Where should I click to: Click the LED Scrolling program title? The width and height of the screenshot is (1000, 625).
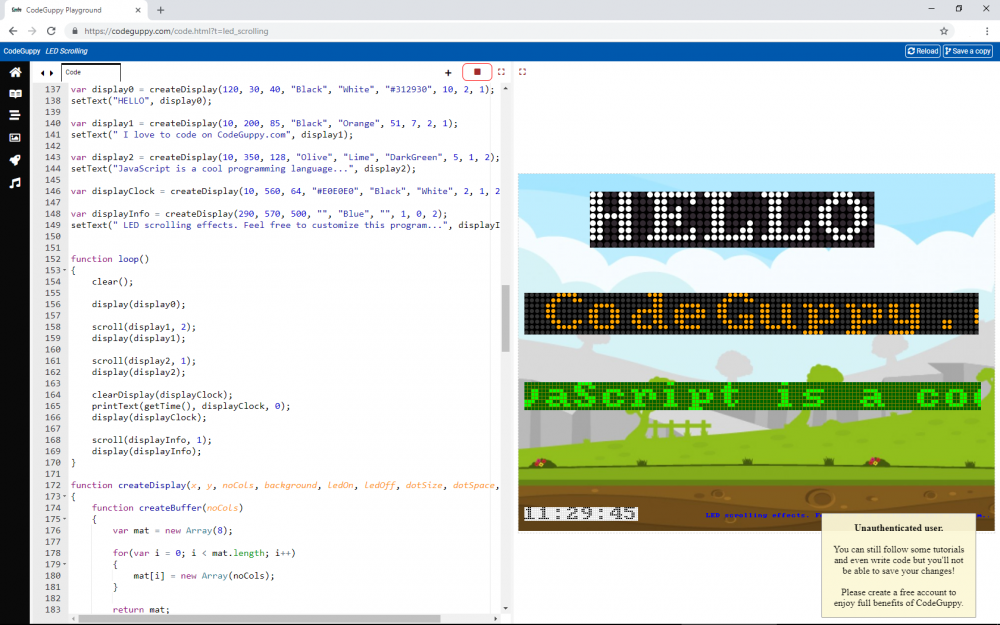click(x=66, y=51)
